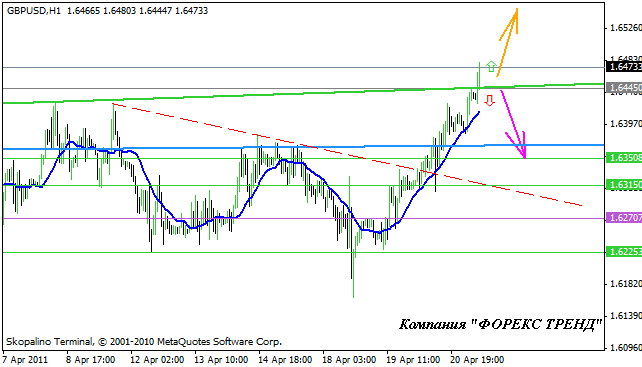Click the 7 Apr 2011 date label
The image size is (642, 367).
coord(25,360)
